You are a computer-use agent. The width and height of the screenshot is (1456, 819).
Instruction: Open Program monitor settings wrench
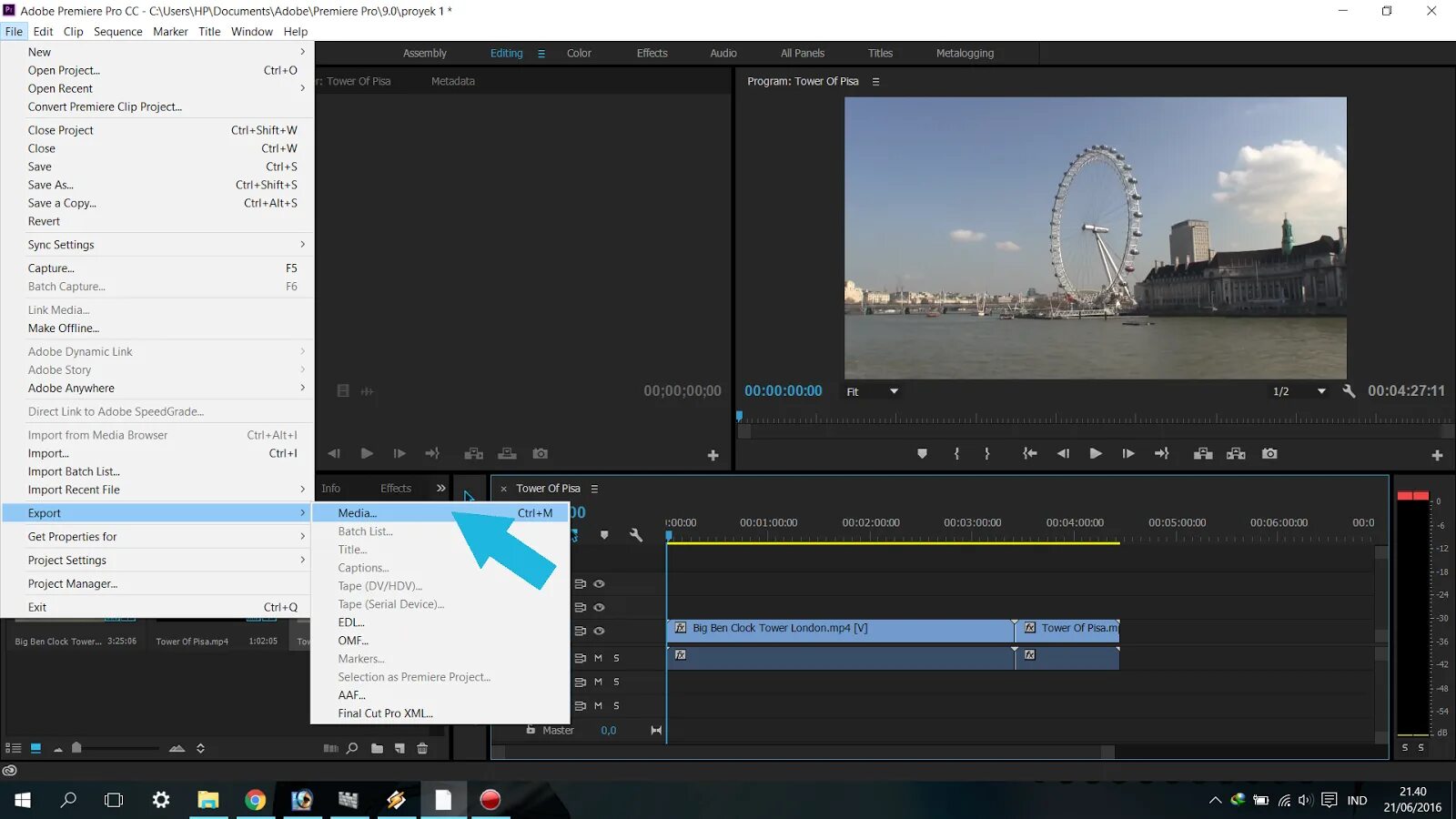click(1349, 390)
